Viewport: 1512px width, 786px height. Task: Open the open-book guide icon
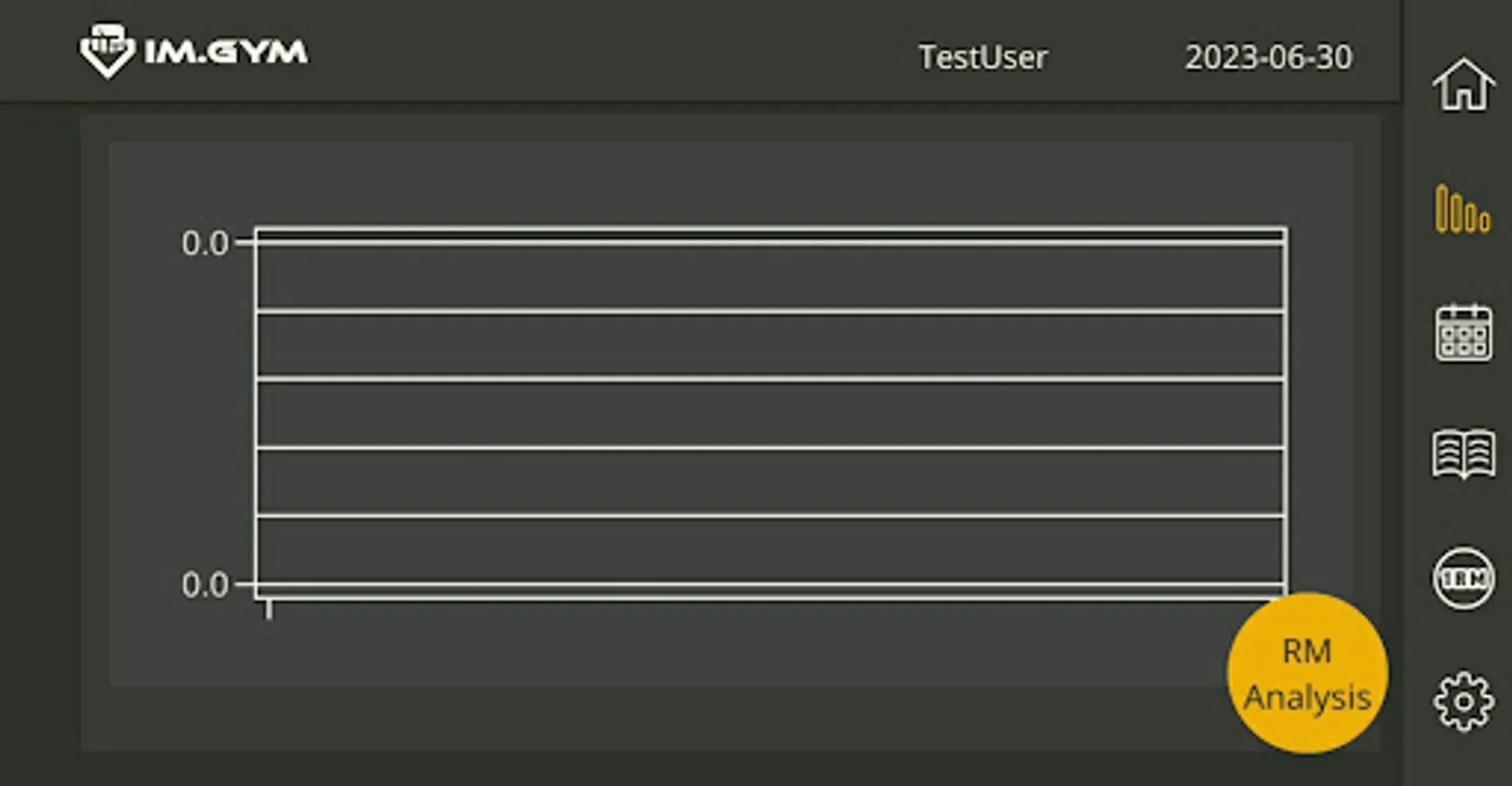point(1464,454)
